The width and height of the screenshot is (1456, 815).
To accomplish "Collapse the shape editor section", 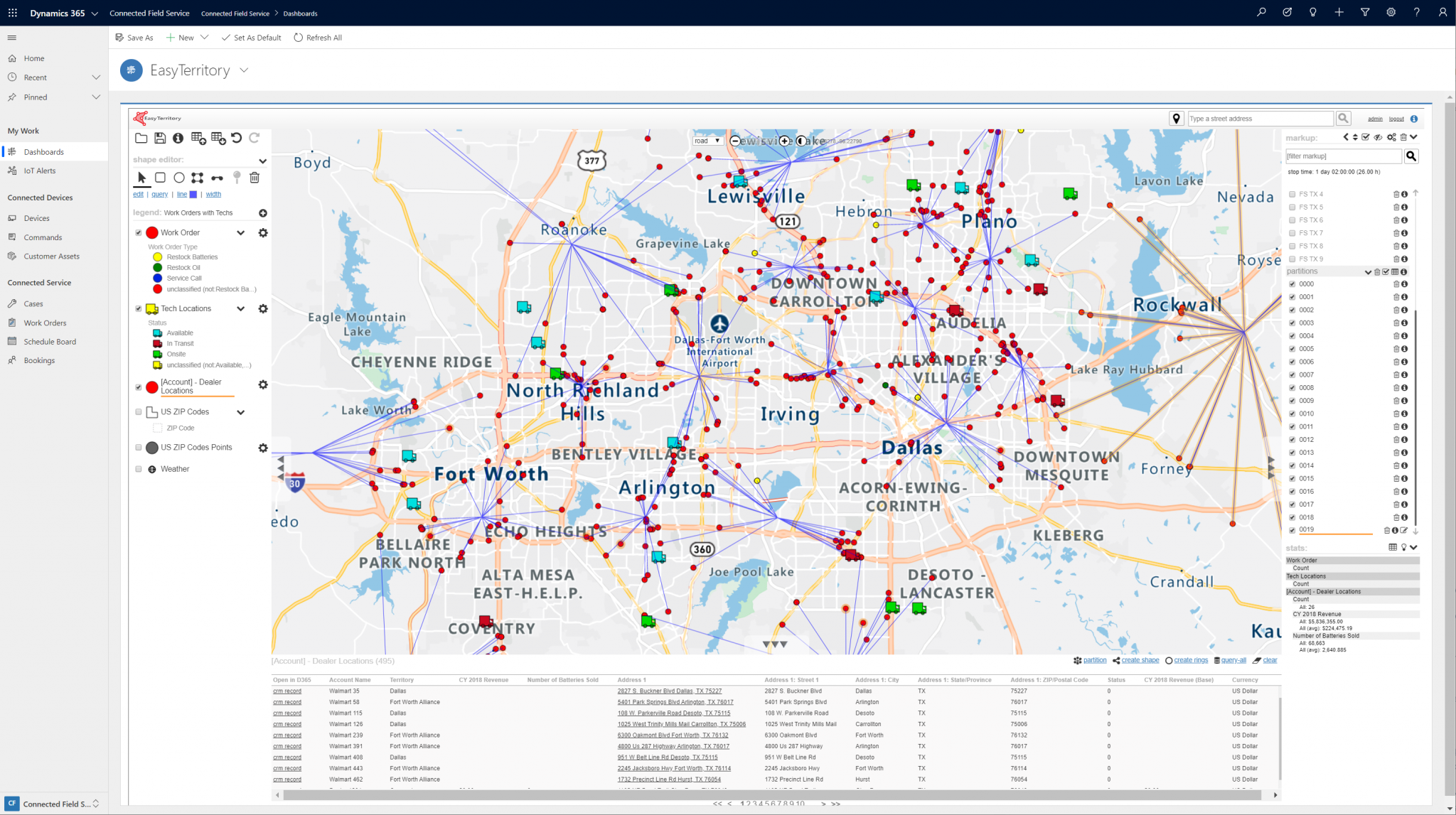I will pyautogui.click(x=263, y=161).
